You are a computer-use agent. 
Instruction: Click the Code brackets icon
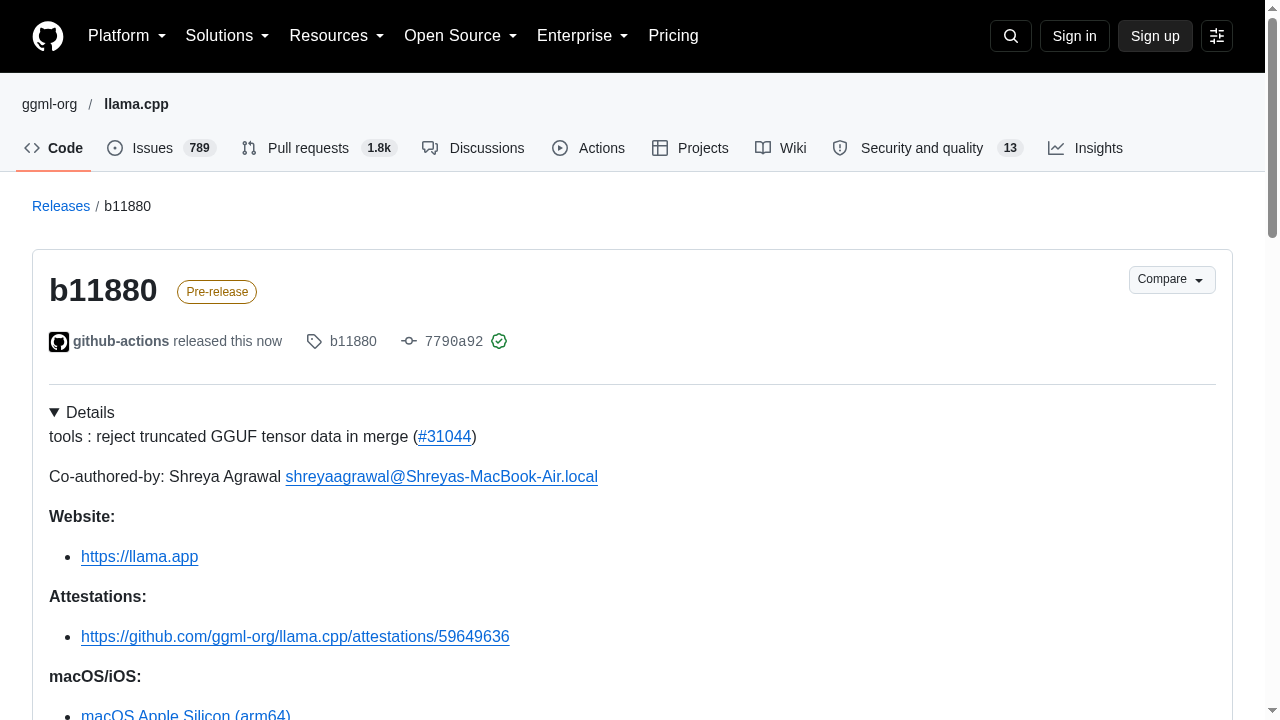click(x=32, y=148)
